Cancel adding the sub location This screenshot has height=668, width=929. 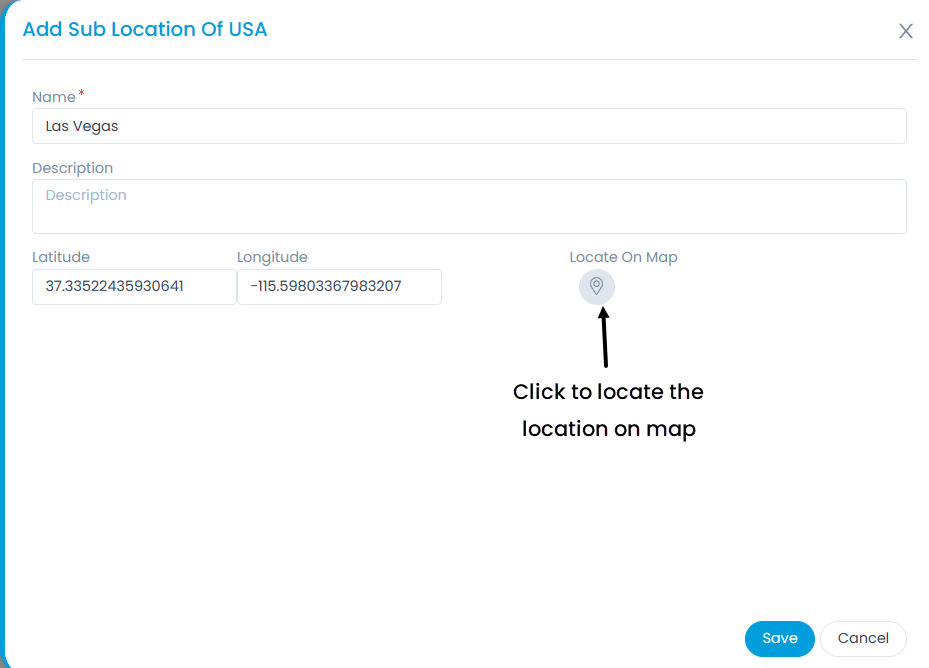coord(862,638)
